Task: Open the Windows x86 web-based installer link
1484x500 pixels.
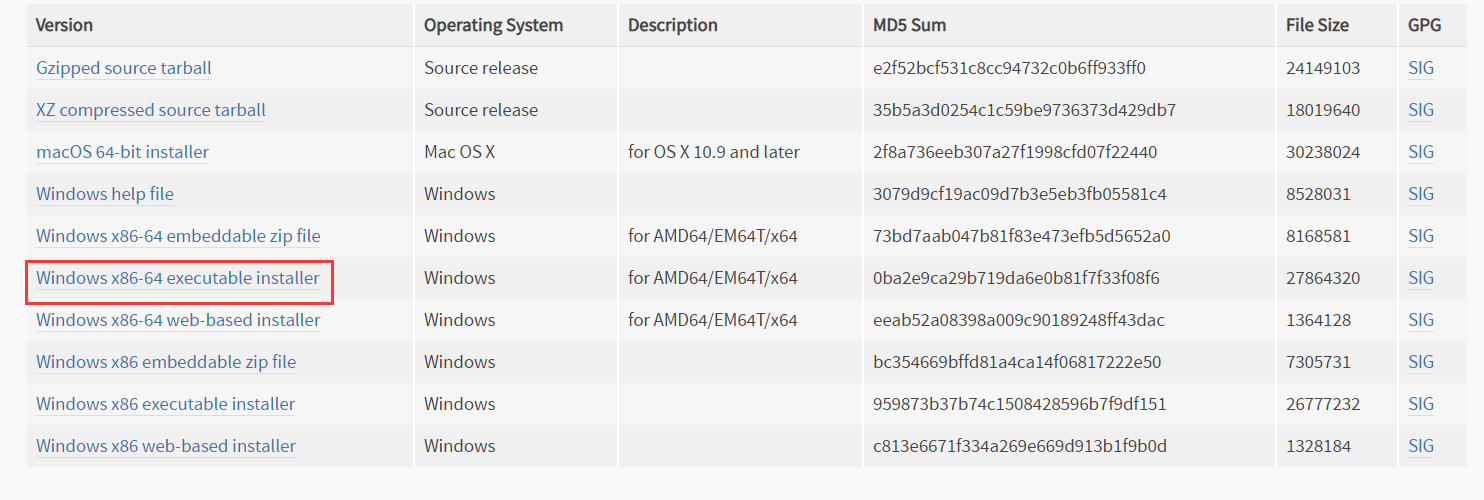Action: tap(166, 446)
